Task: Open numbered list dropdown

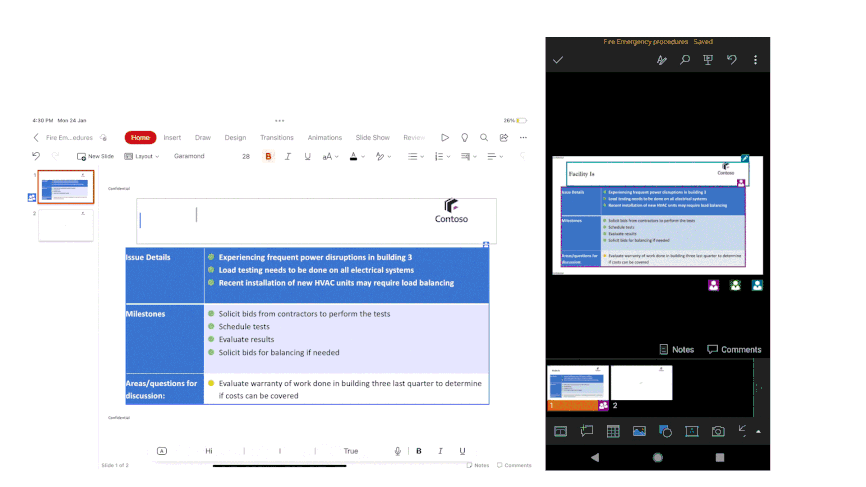Action: click(442, 156)
